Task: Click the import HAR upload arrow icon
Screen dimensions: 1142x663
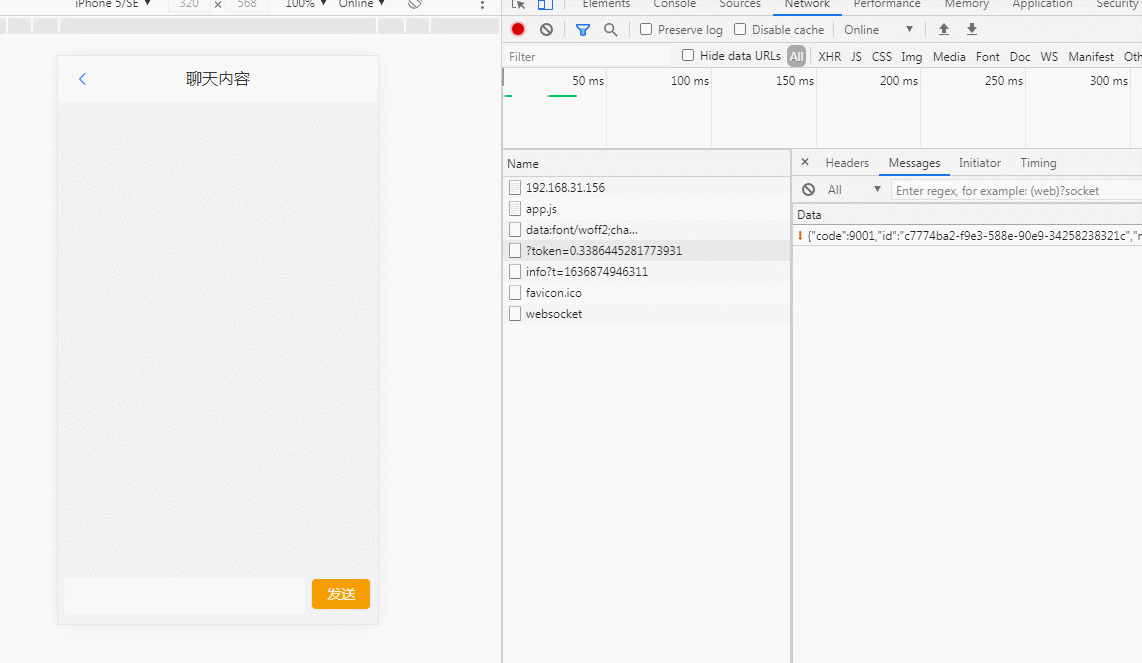Action: coord(943,30)
